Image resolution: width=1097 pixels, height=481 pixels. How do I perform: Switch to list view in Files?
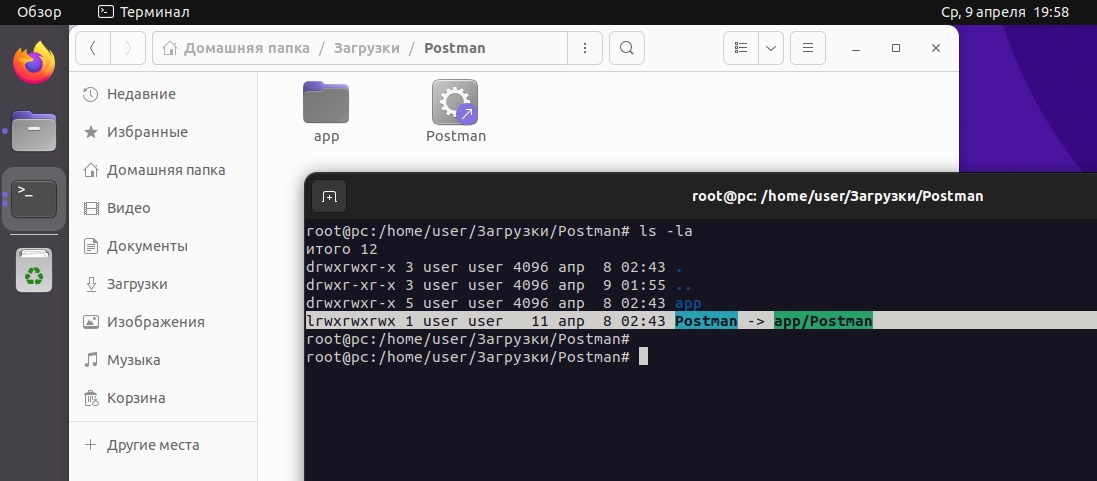point(741,48)
